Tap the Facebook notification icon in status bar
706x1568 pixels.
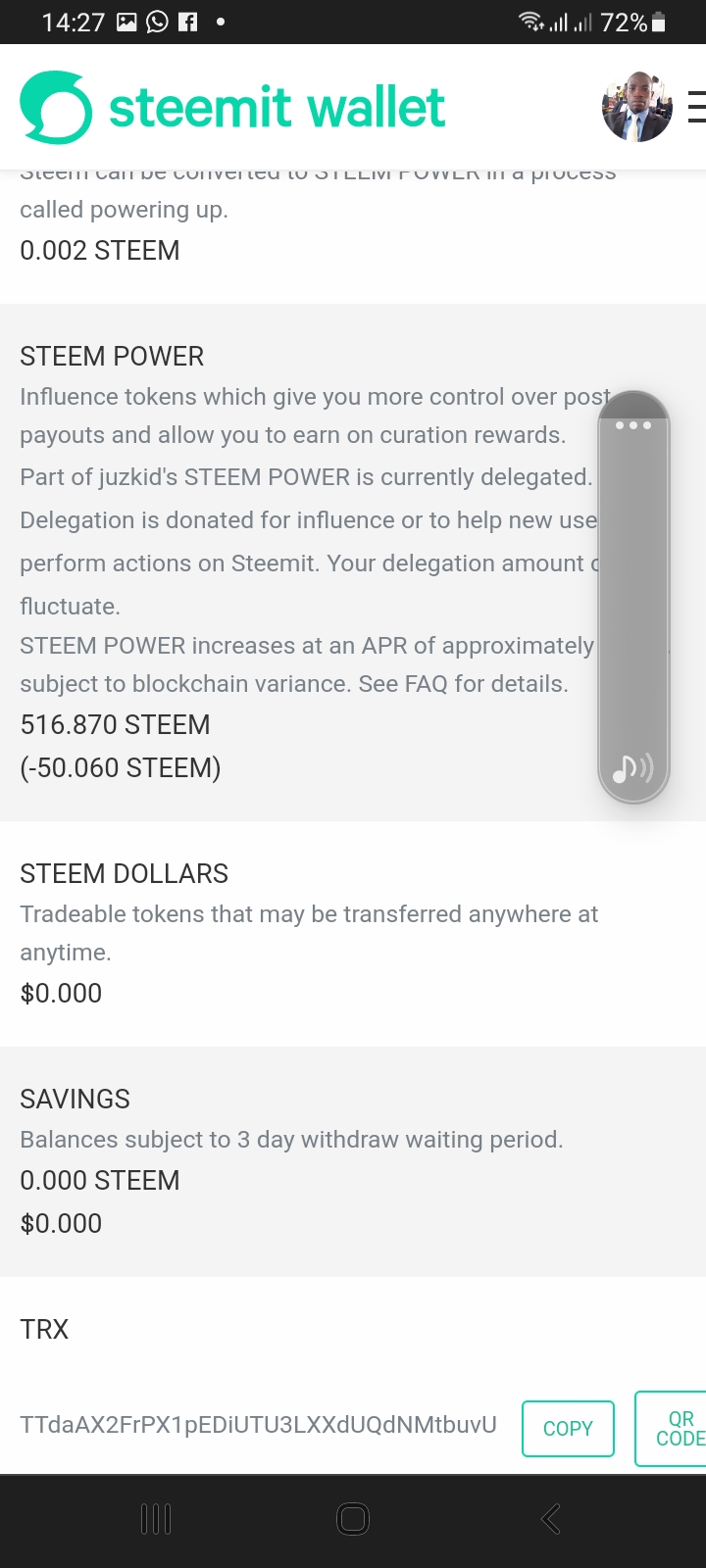(188, 22)
